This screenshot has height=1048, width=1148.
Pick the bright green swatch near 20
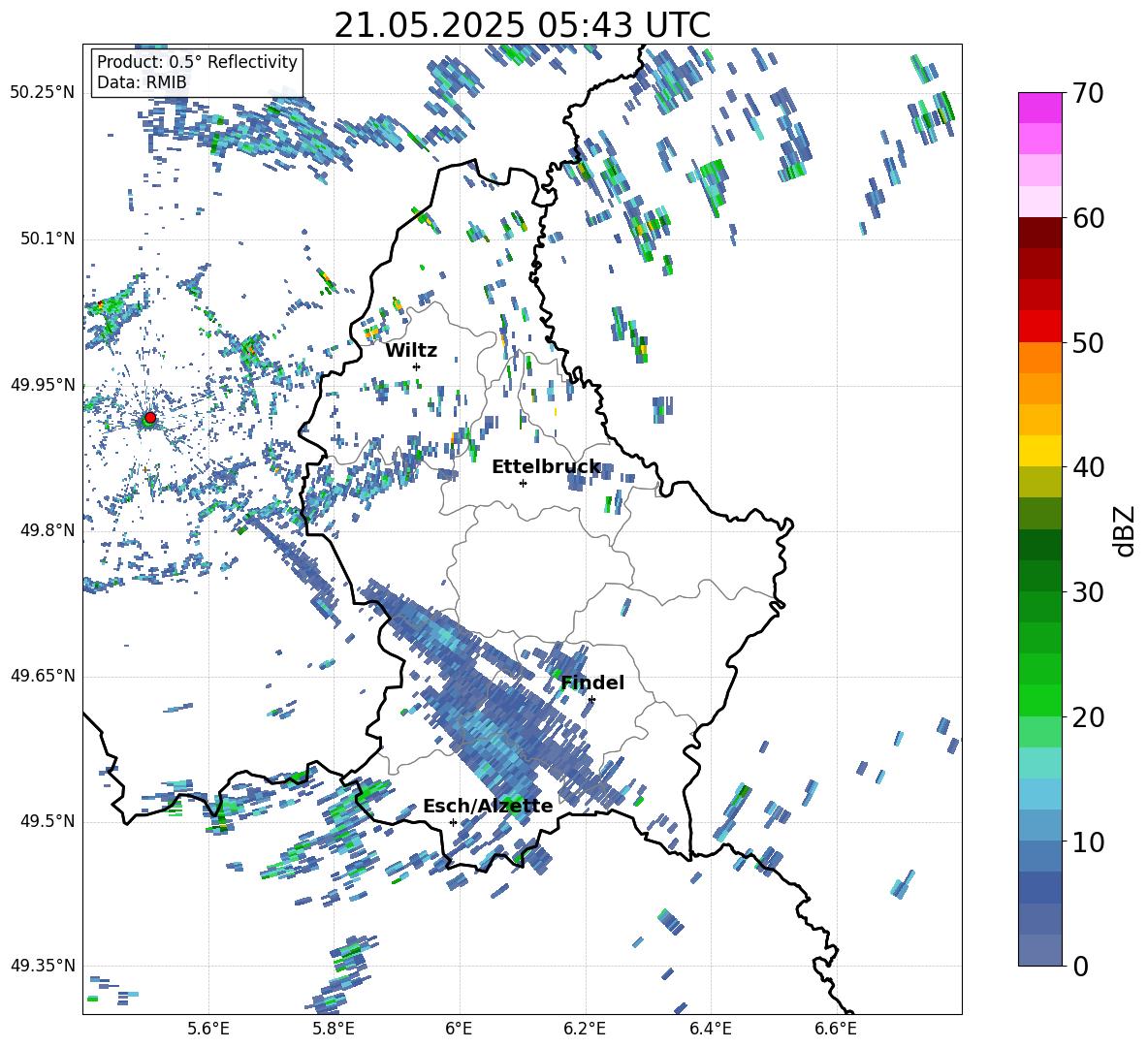click(x=1040, y=700)
